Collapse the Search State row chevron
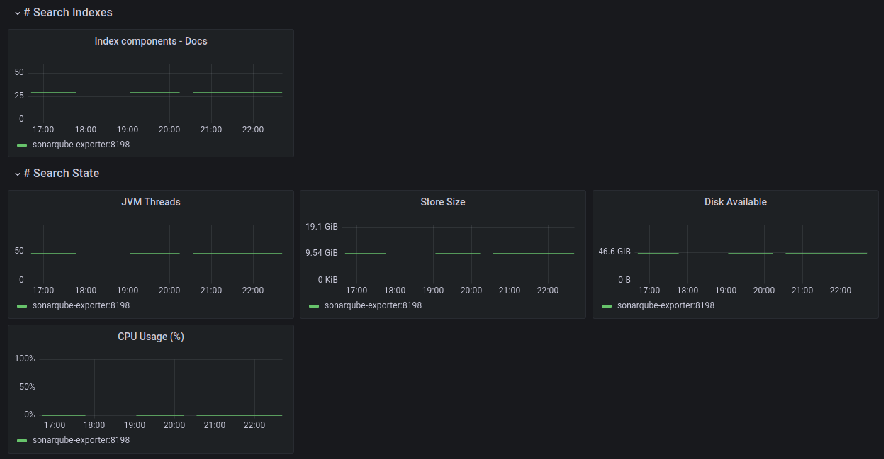The image size is (884, 459). click(18, 174)
